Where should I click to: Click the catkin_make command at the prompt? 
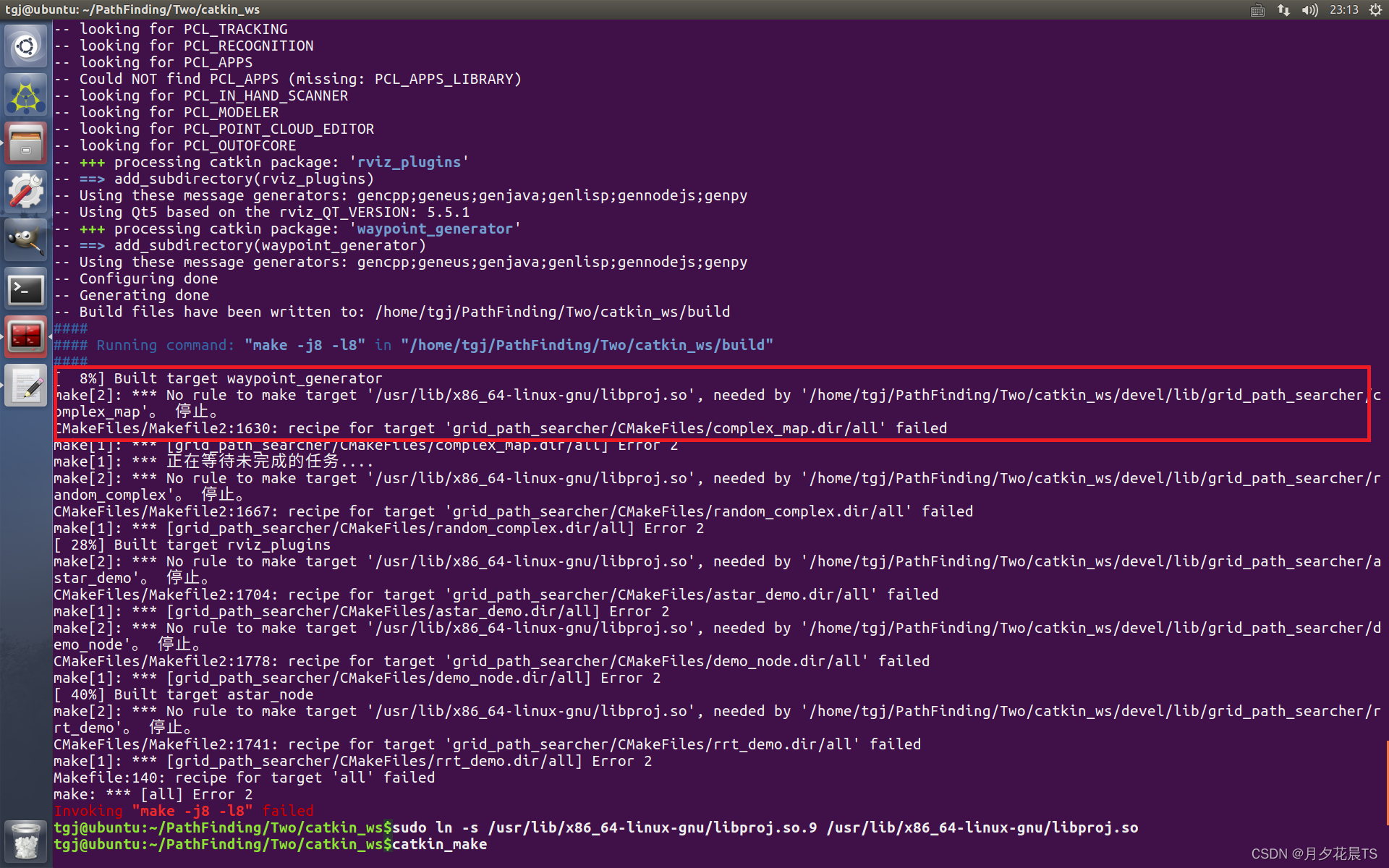(x=439, y=845)
